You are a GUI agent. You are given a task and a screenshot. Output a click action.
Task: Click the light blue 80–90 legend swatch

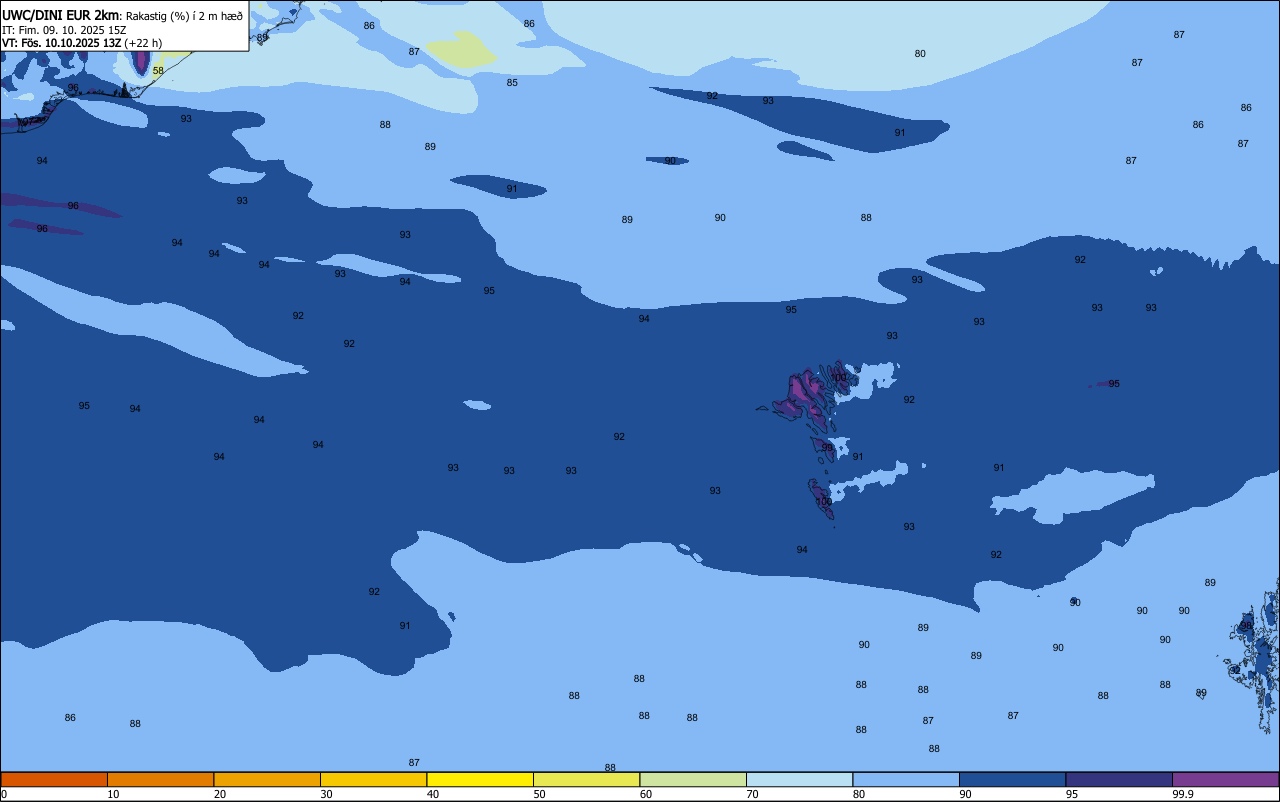pos(906,779)
